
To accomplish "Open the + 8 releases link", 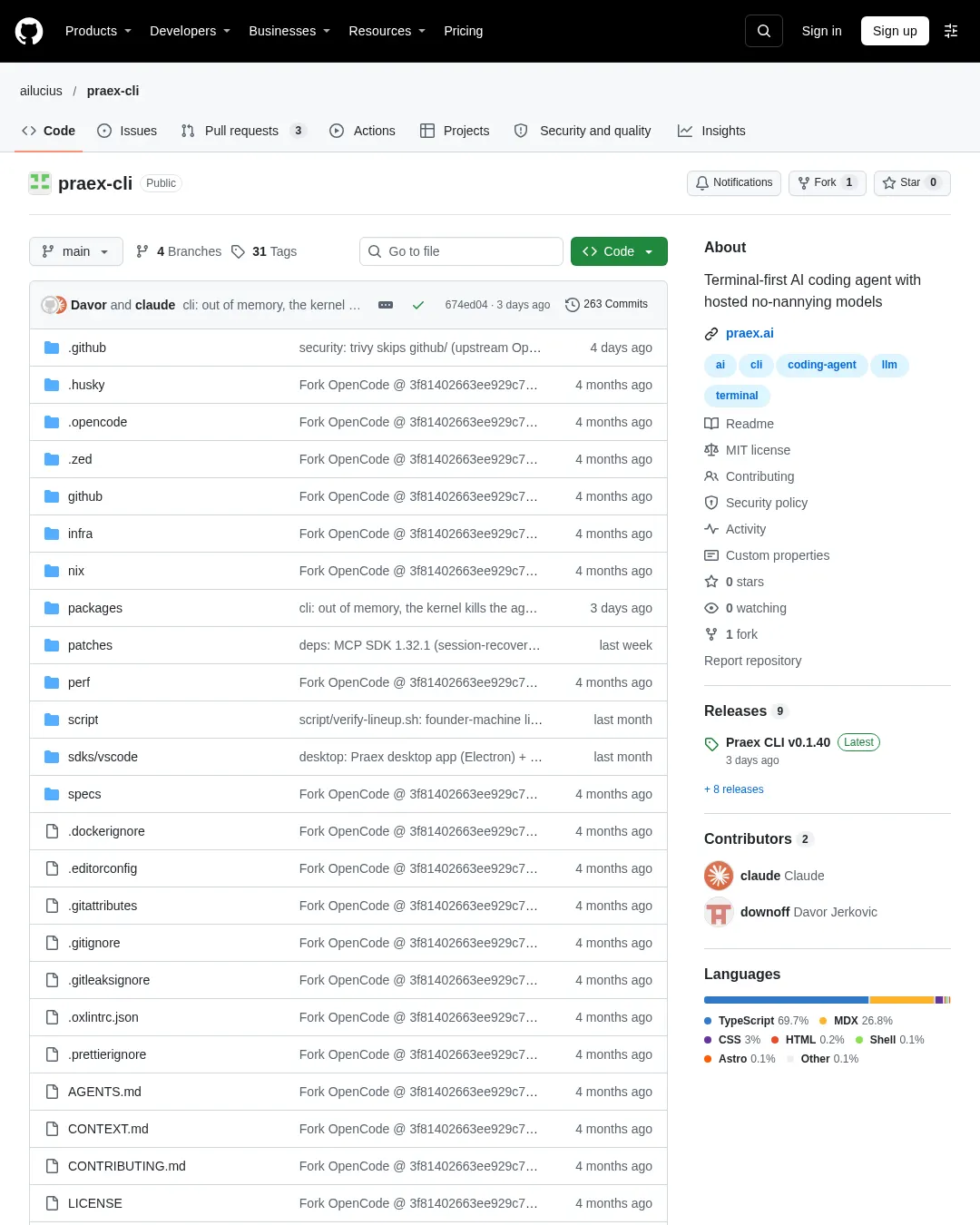I will click(734, 789).
